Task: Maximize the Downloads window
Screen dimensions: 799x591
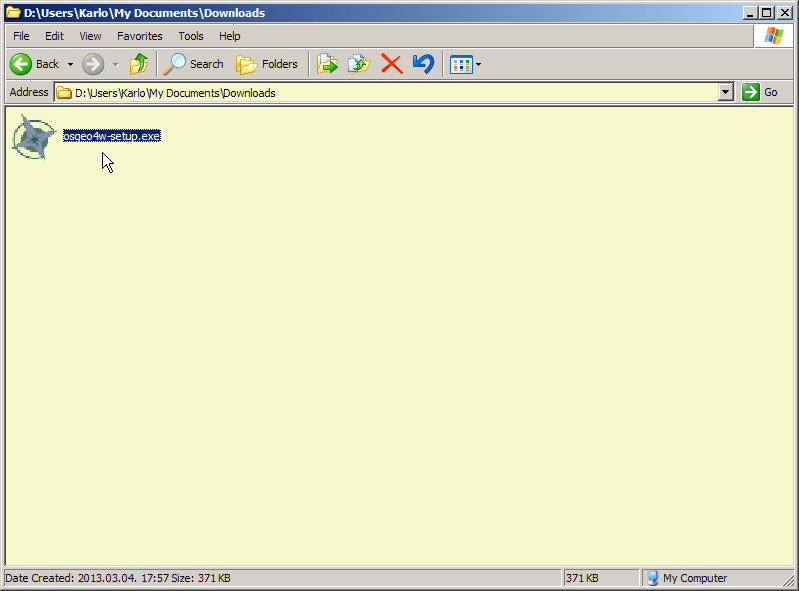Action: click(x=766, y=13)
